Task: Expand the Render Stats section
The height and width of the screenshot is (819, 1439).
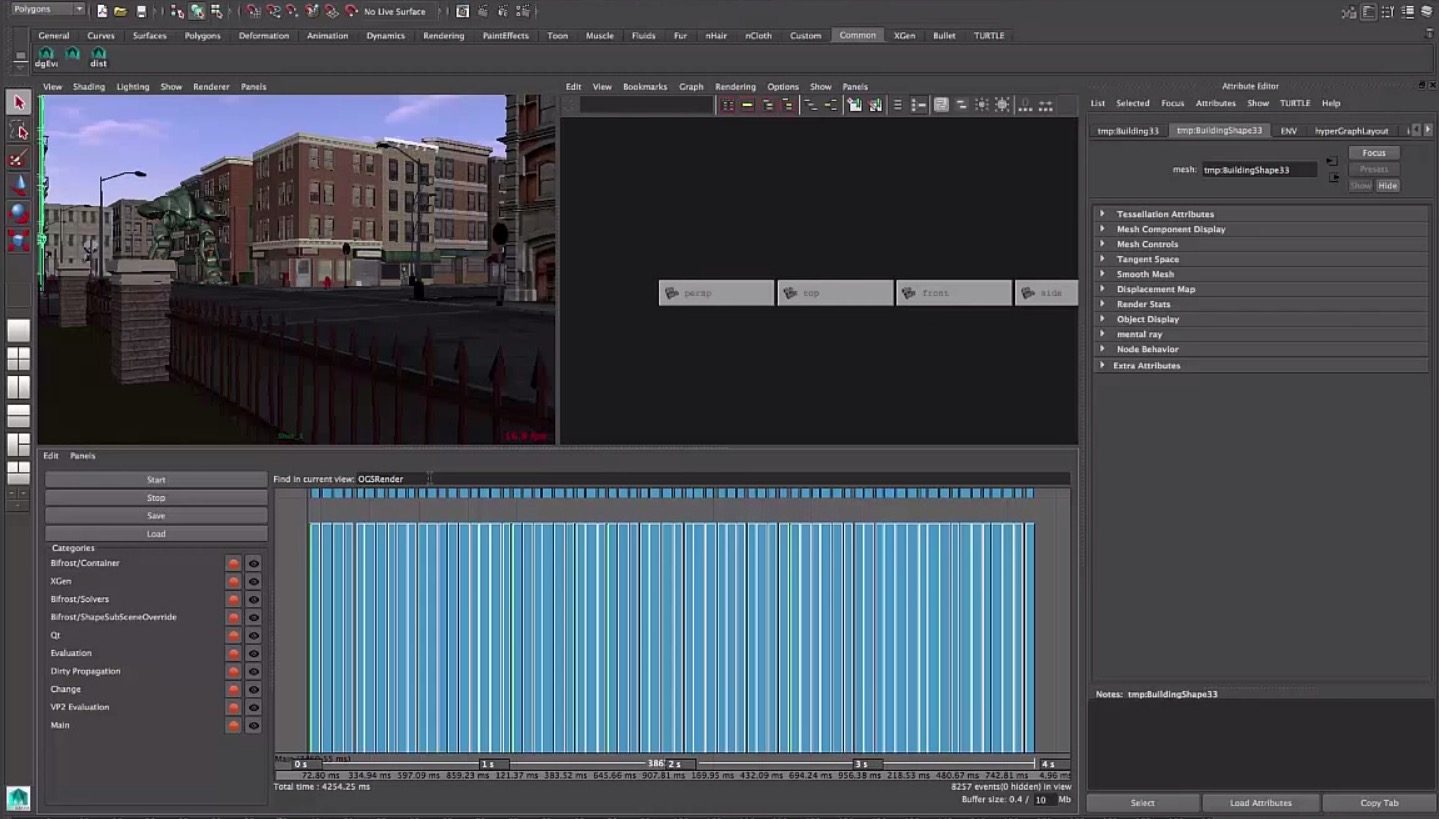Action: point(1260,304)
